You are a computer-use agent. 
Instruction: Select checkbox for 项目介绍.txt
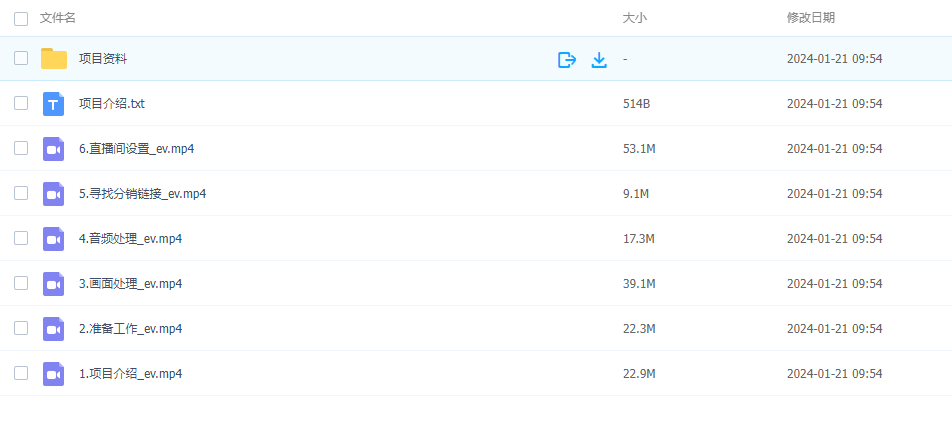(x=21, y=103)
